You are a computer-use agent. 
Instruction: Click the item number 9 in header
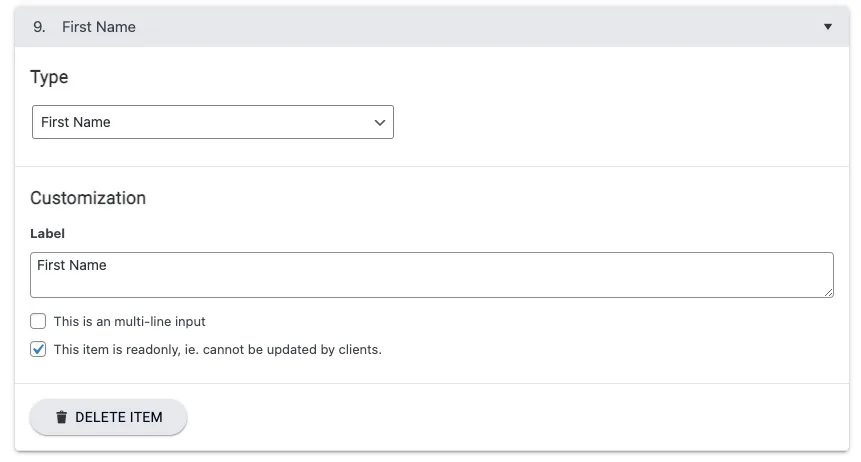click(39, 27)
